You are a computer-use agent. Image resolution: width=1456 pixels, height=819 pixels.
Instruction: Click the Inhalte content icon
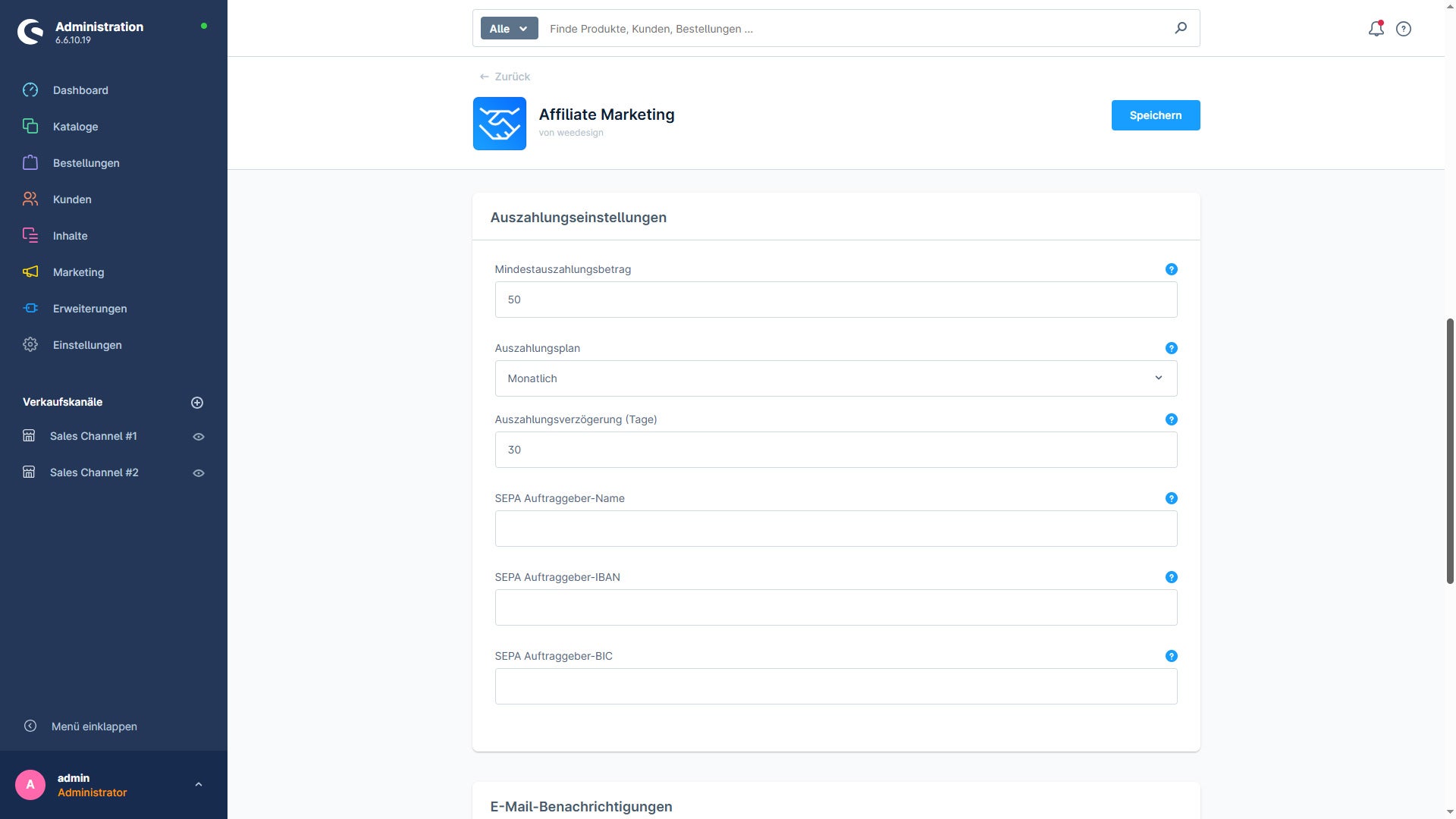click(x=30, y=236)
